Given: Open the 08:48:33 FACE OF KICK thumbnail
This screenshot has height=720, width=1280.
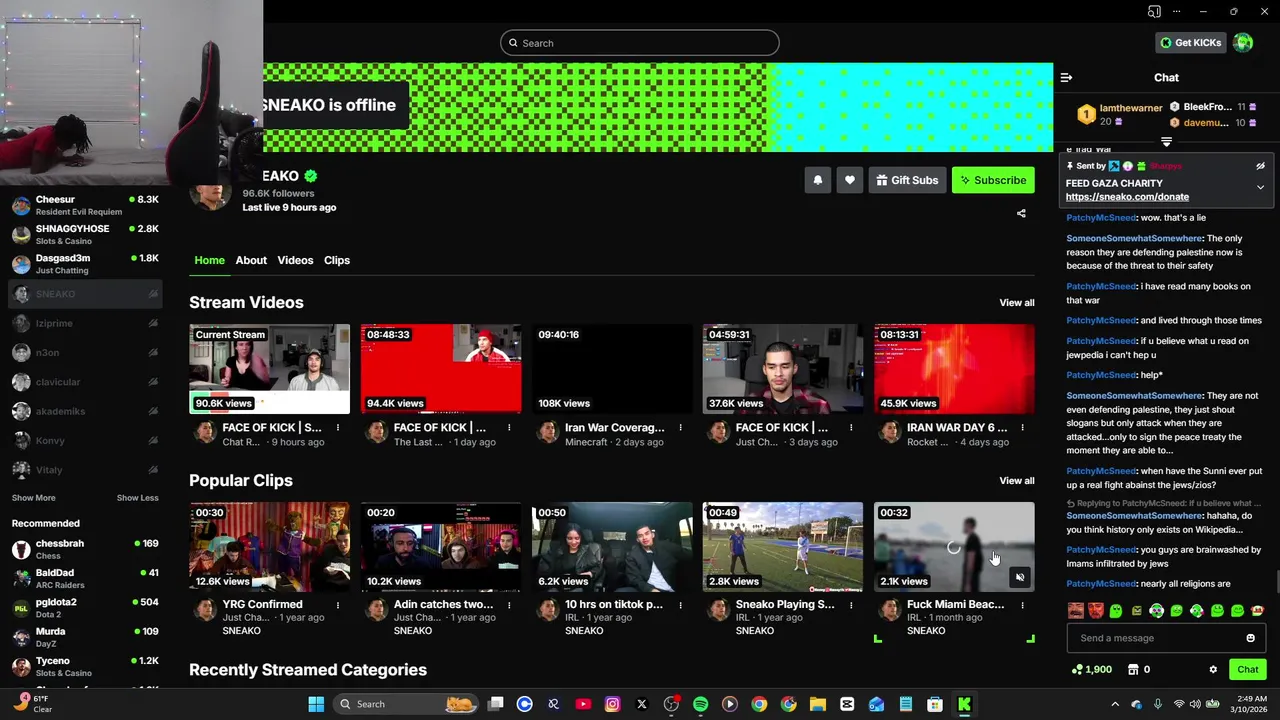Looking at the screenshot, I should click(441, 369).
